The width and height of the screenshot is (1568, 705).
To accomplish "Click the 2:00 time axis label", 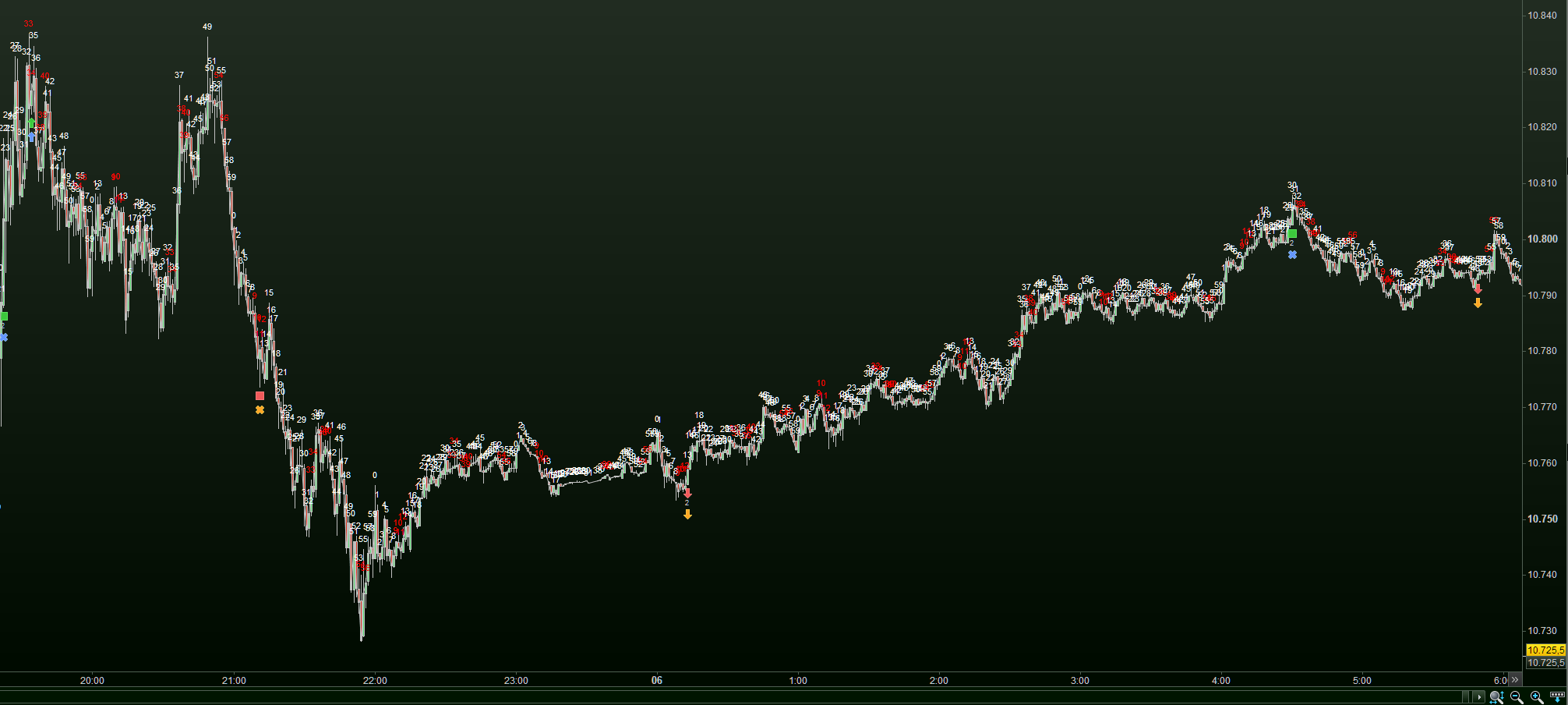I will click(939, 681).
